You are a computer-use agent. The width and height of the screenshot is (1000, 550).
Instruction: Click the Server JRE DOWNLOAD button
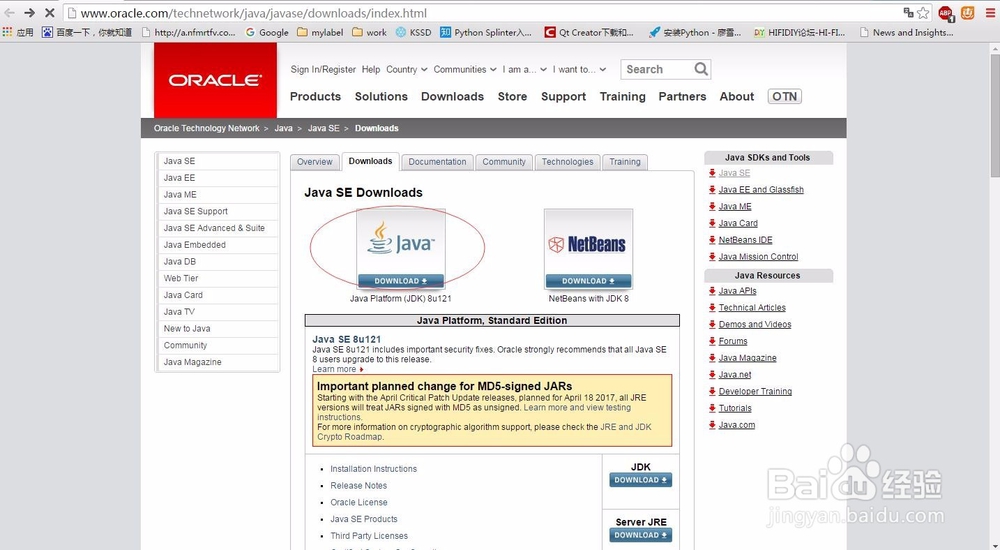[640, 535]
